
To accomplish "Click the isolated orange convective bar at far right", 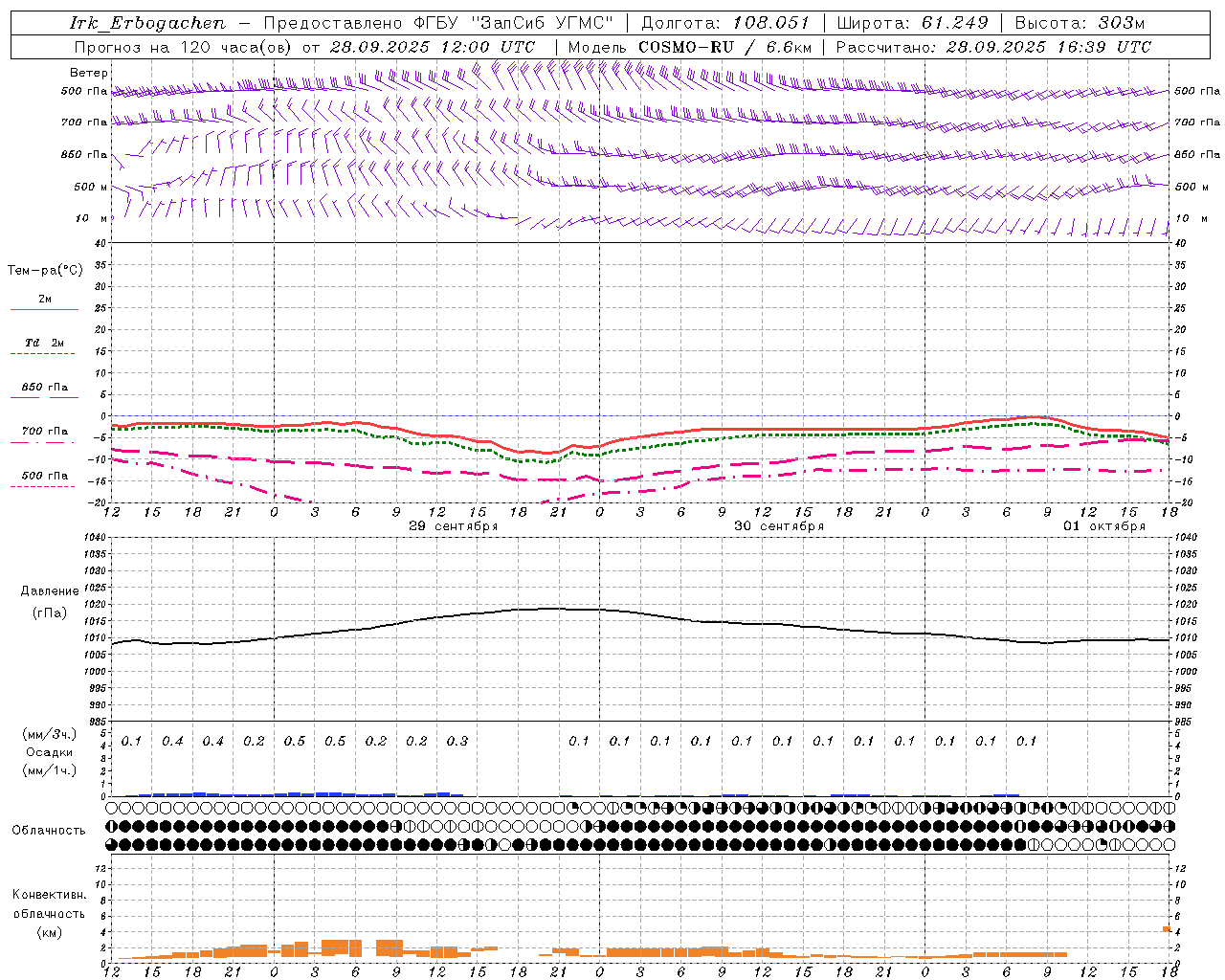I will [1167, 928].
